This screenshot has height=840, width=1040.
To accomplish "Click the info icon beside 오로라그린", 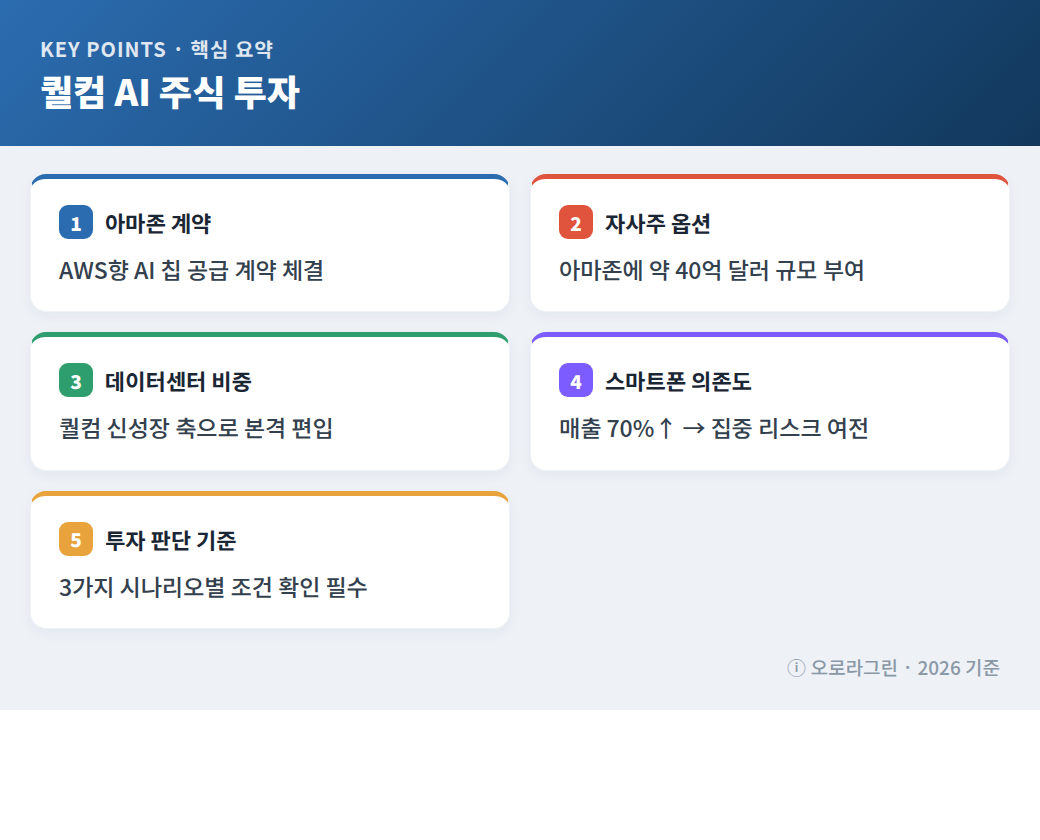I will [796, 668].
